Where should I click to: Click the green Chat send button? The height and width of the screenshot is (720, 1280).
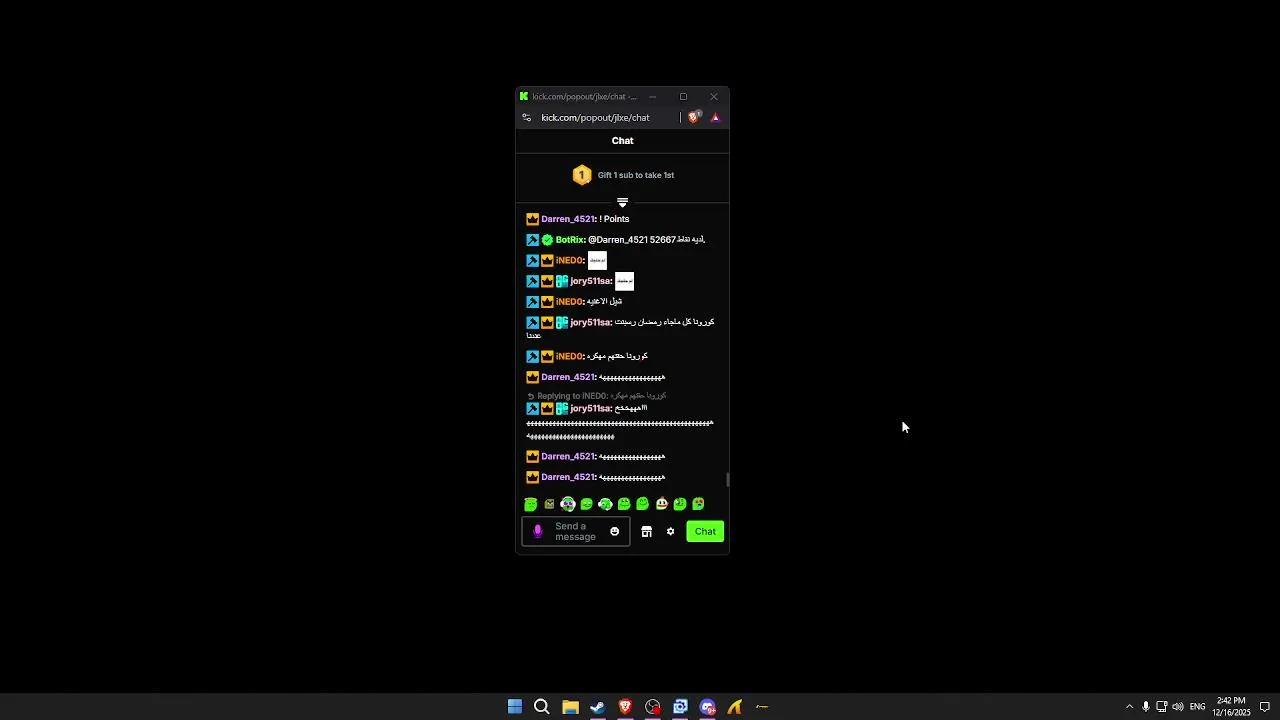click(705, 532)
